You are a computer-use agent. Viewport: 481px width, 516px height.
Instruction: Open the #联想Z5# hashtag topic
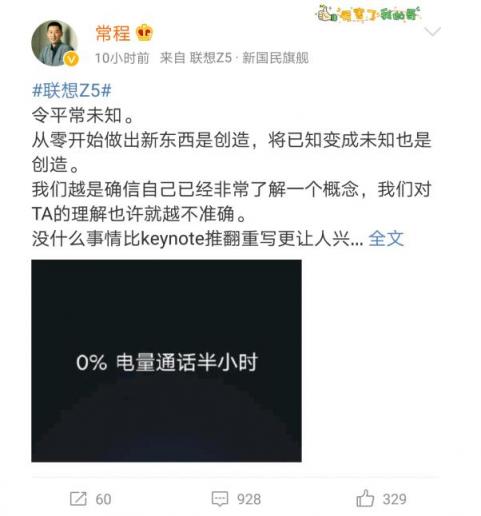point(72,90)
